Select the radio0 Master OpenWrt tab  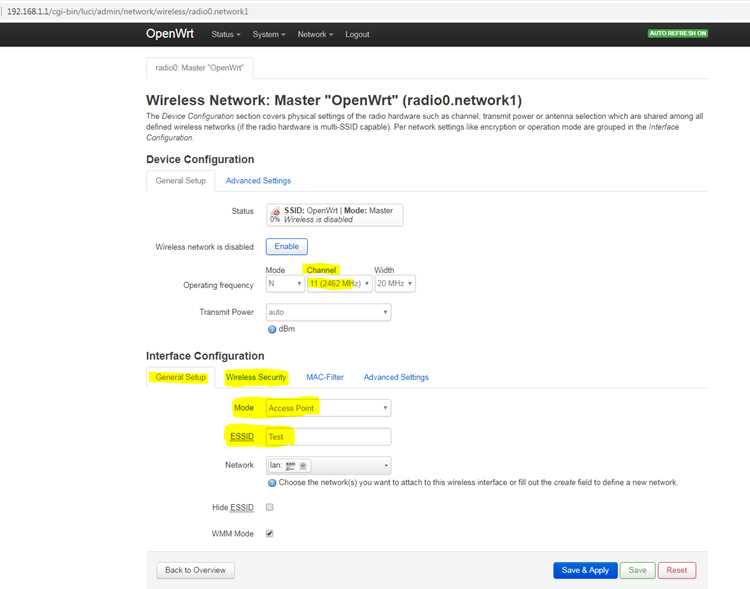pos(199,68)
